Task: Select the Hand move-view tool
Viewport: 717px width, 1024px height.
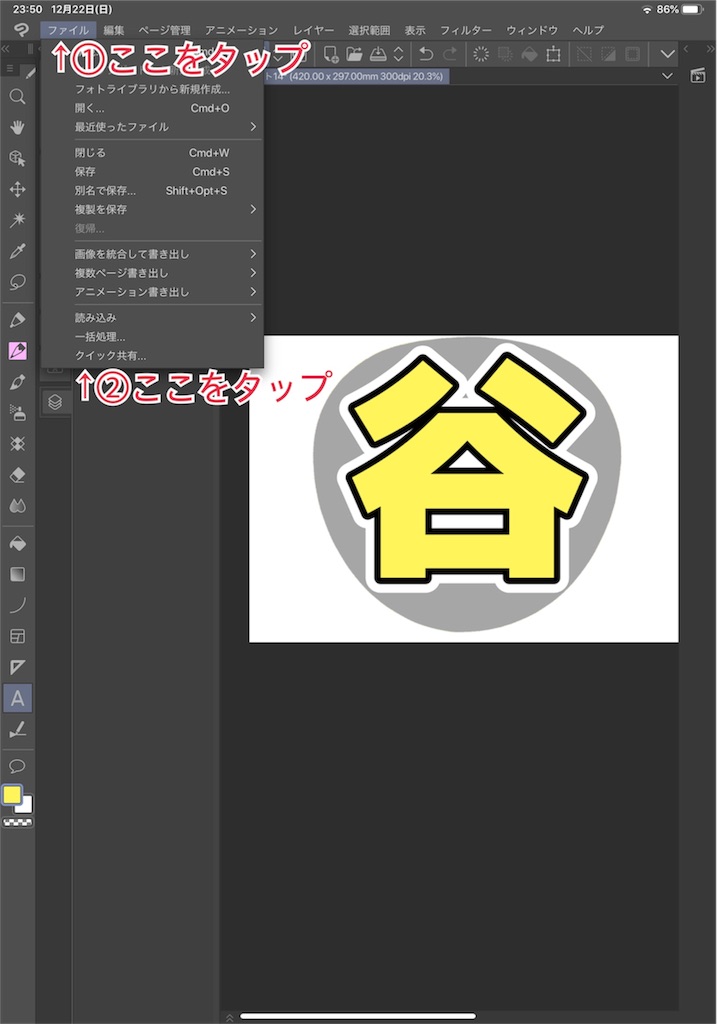Action: (x=18, y=127)
